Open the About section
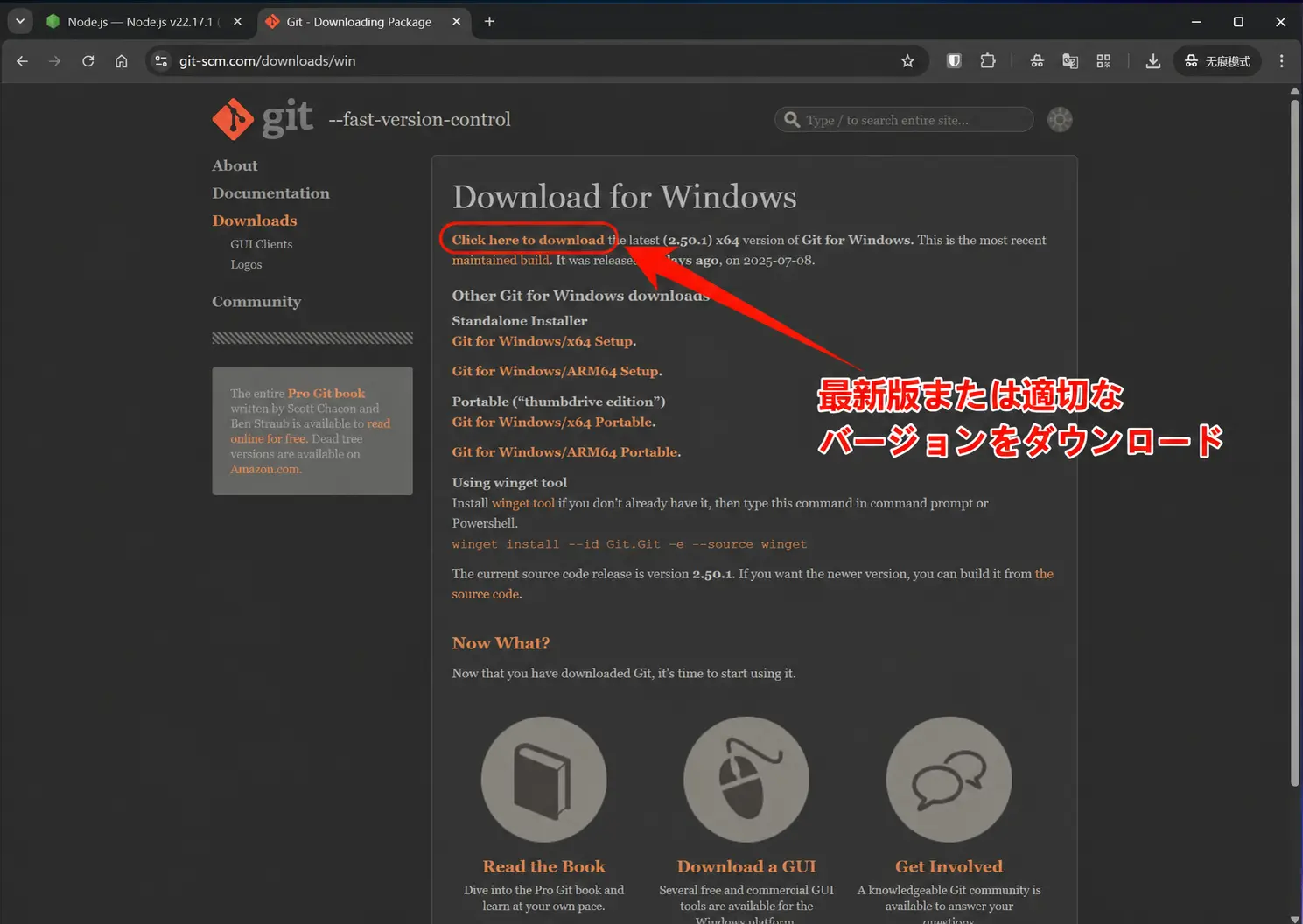1303x924 pixels. pos(235,165)
